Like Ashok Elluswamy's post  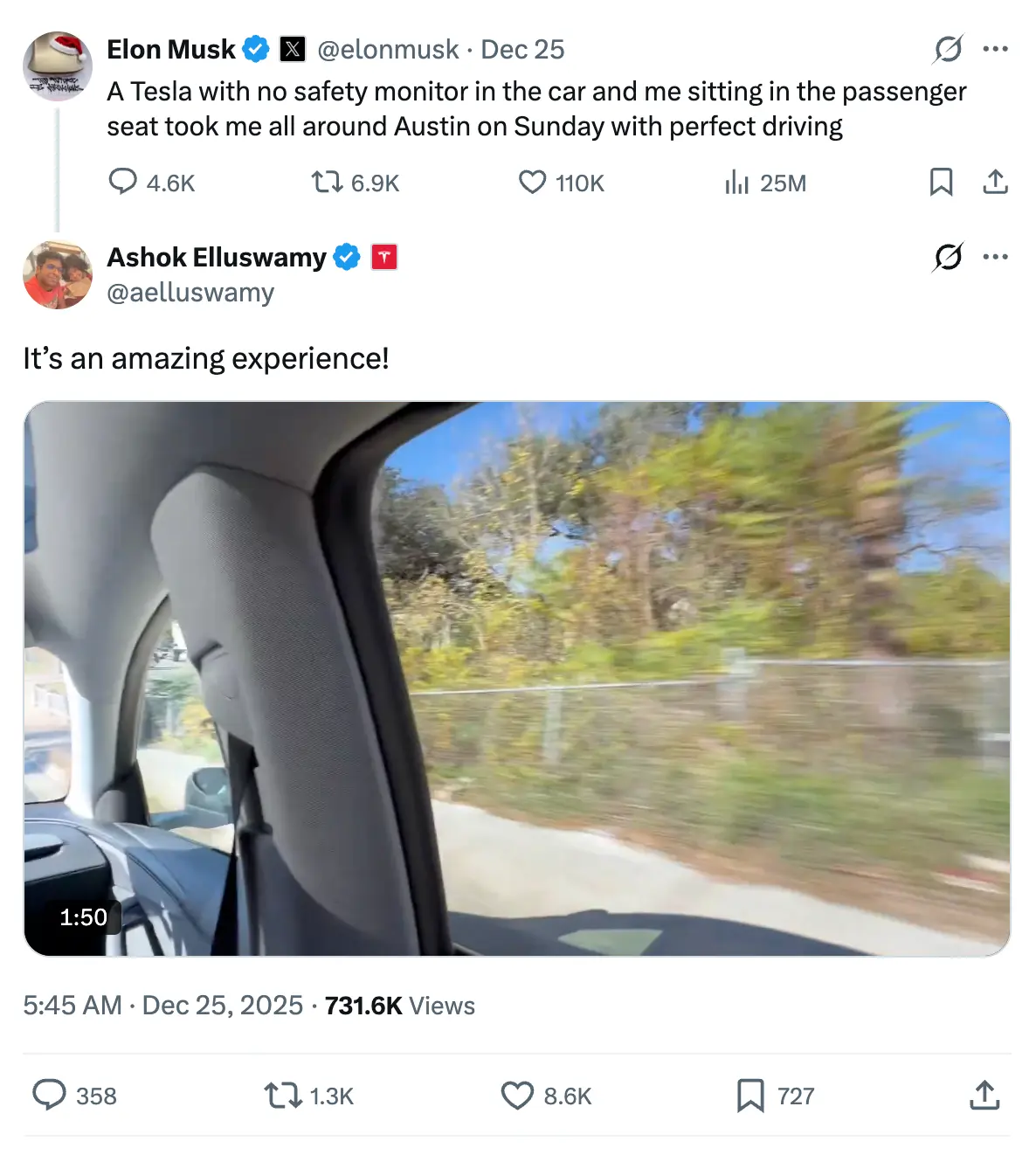[517, 1095]
